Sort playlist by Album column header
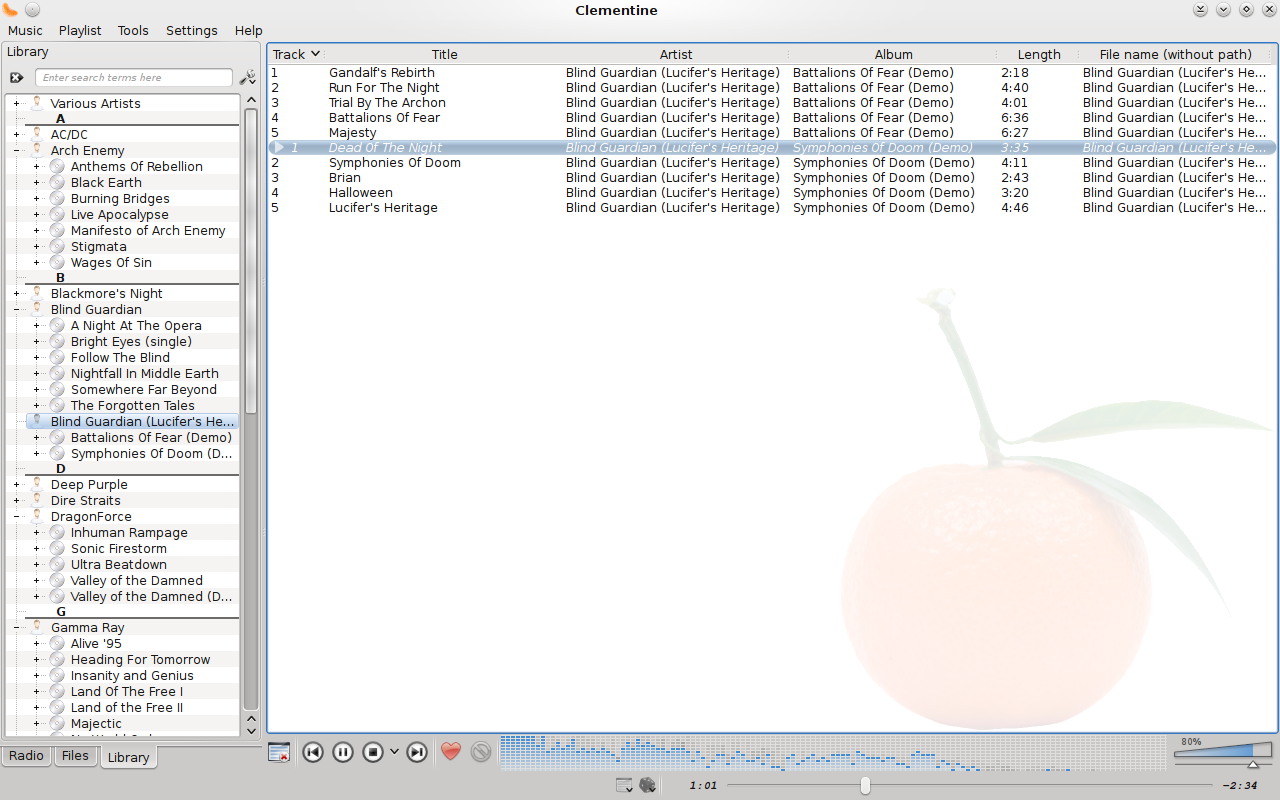The height and width of the screenshot is (800, 1280). (x=894, y=54)
